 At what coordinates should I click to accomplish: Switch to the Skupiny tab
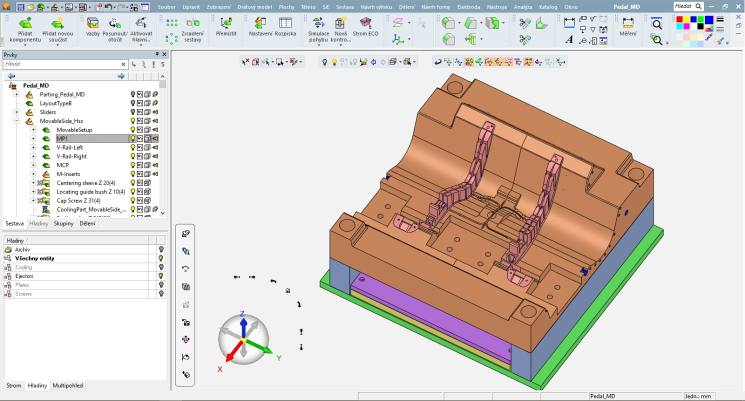(63, 225)
